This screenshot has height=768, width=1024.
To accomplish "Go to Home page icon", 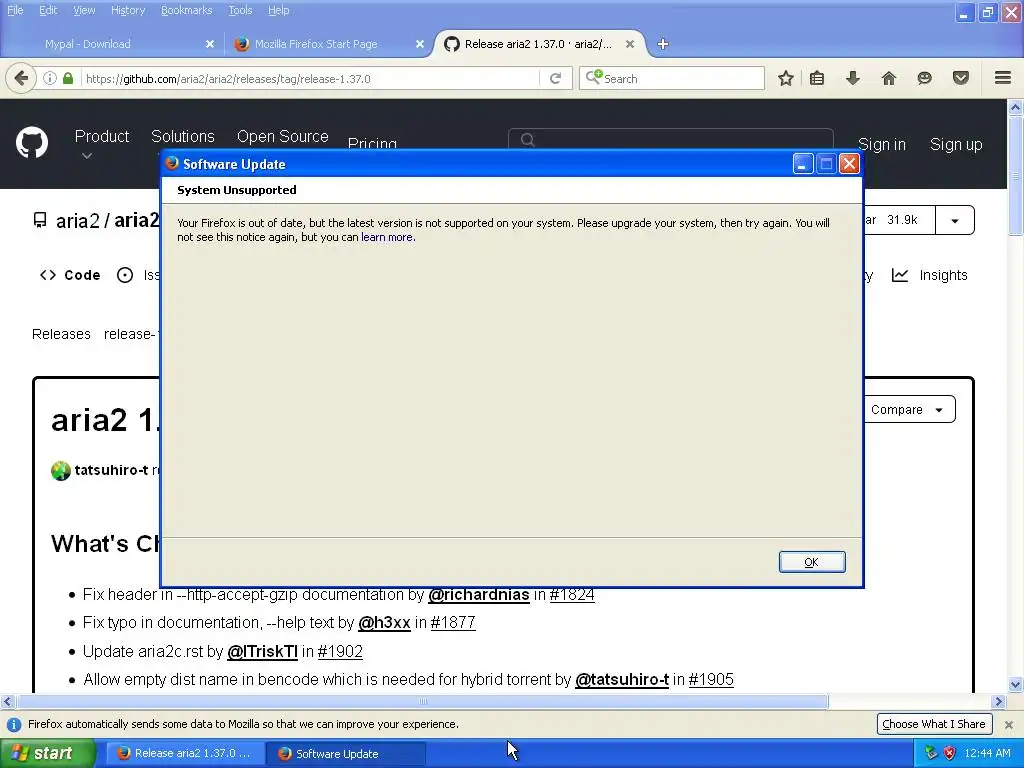I will (x=889, y=78).
